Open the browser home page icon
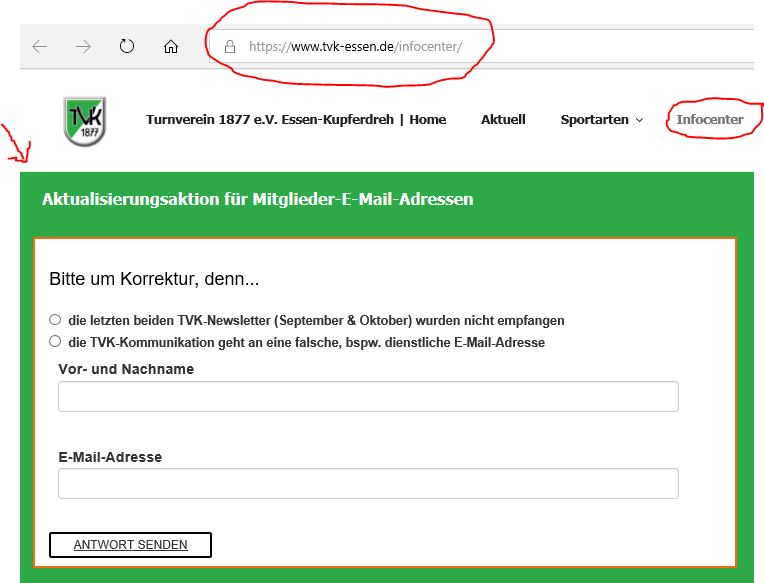The height and width of the screenshot is (583, 764). 171,47
